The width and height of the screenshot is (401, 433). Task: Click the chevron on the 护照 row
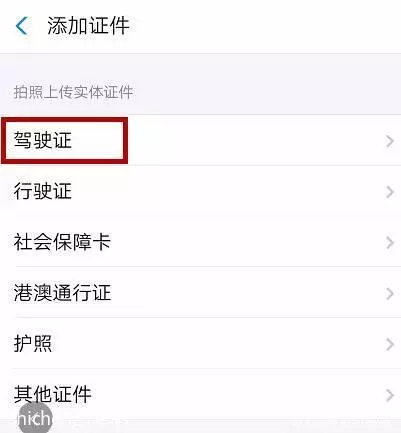(390, 344)
